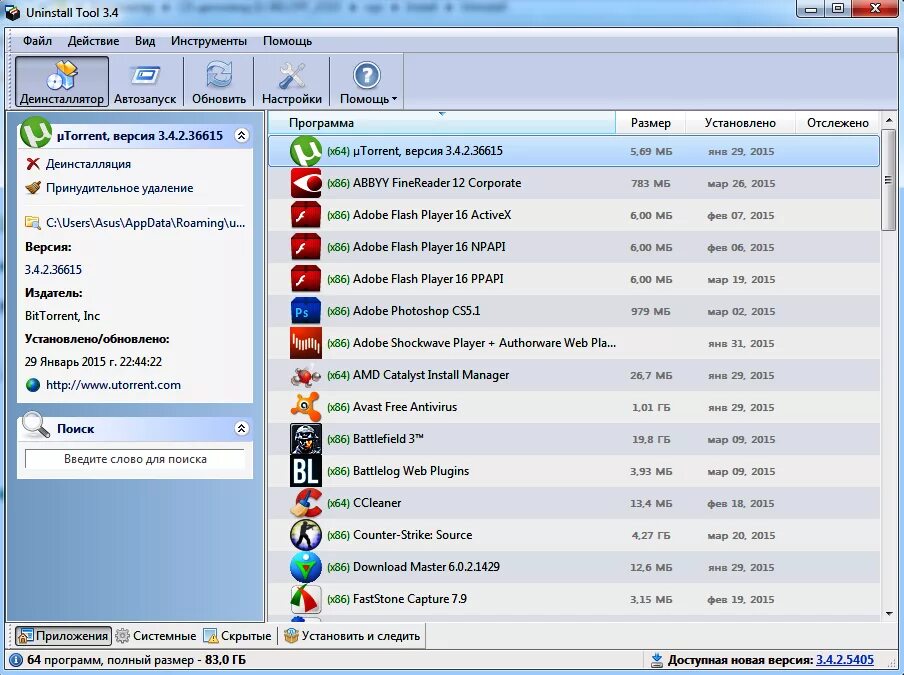This screenshot has width=904, height=675.
Task: Click the red X Деинсталляция icon
Action: [x=33, y=164]
